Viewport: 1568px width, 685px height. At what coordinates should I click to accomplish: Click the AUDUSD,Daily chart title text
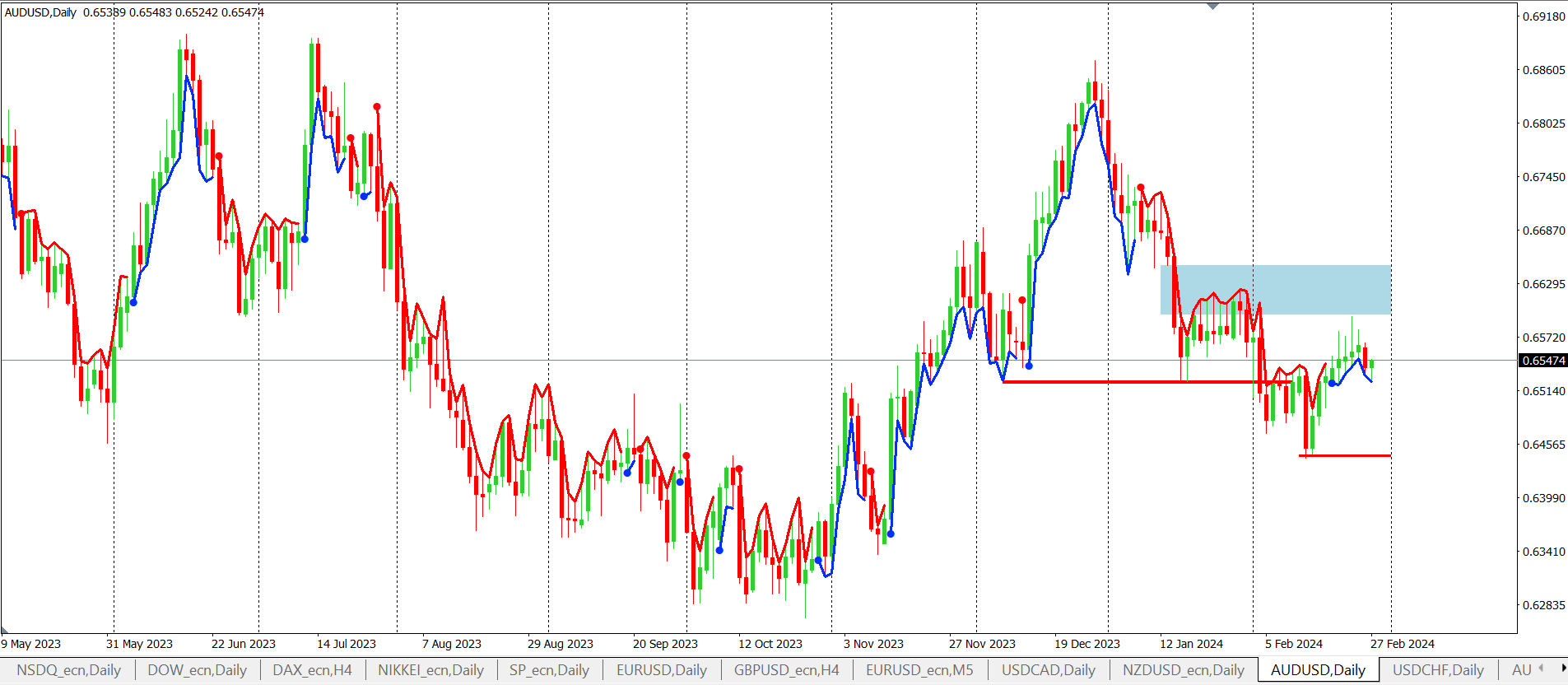(40, 12)
